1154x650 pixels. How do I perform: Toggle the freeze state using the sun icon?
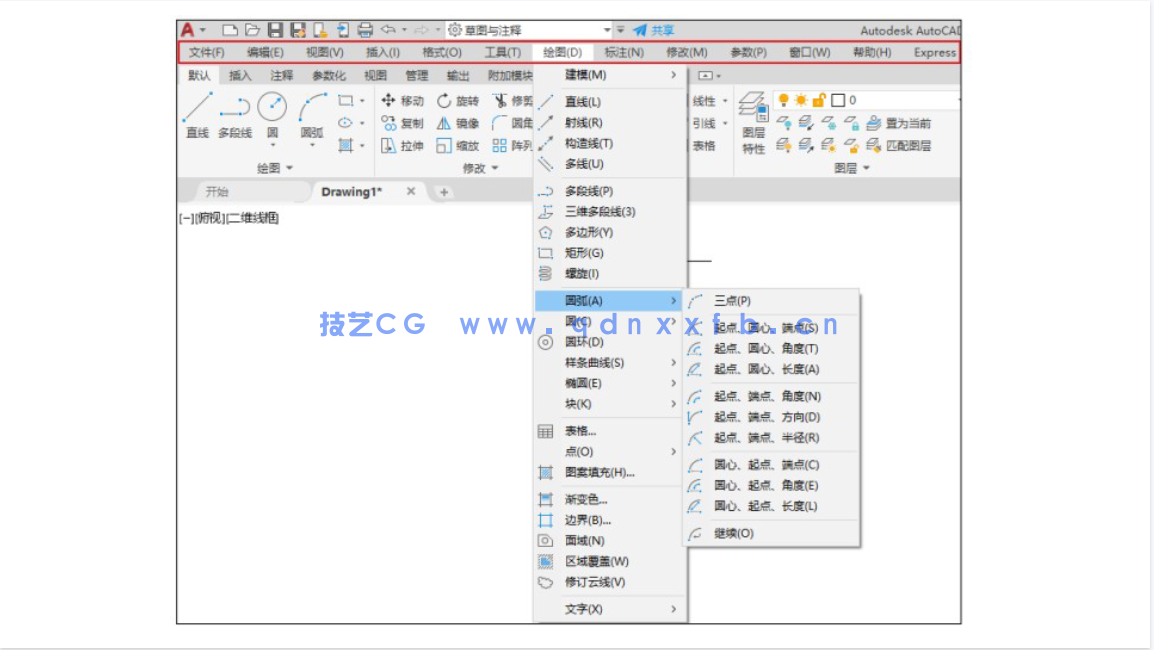(x=801, y=99)
